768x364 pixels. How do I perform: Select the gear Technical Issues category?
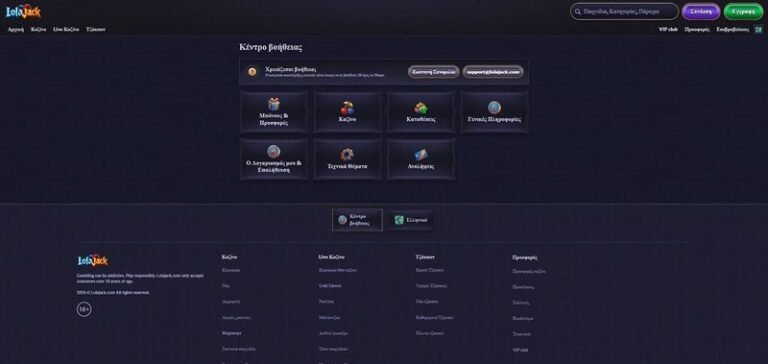pyautogui.click(x=347, y=159)
